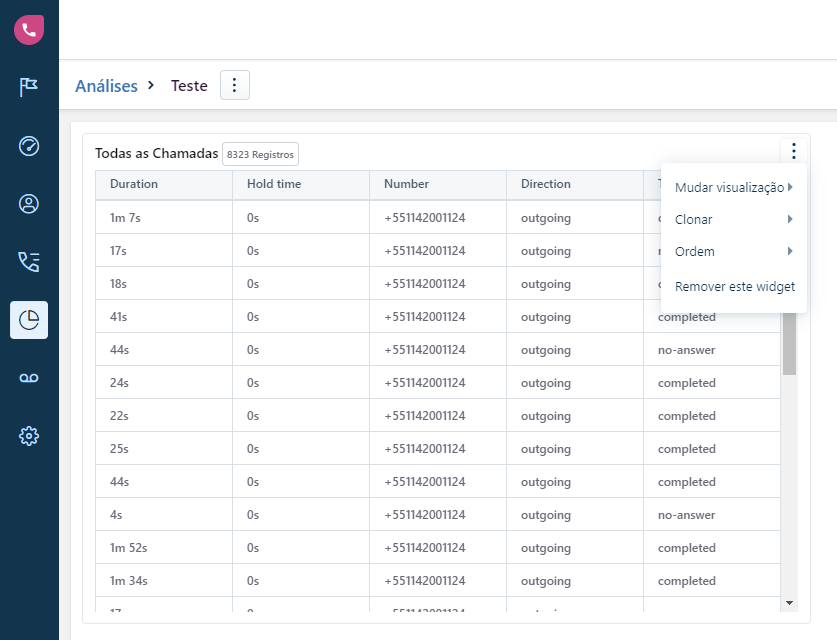
Task: Expand the Clonar submenu
Action: point(733,219)
